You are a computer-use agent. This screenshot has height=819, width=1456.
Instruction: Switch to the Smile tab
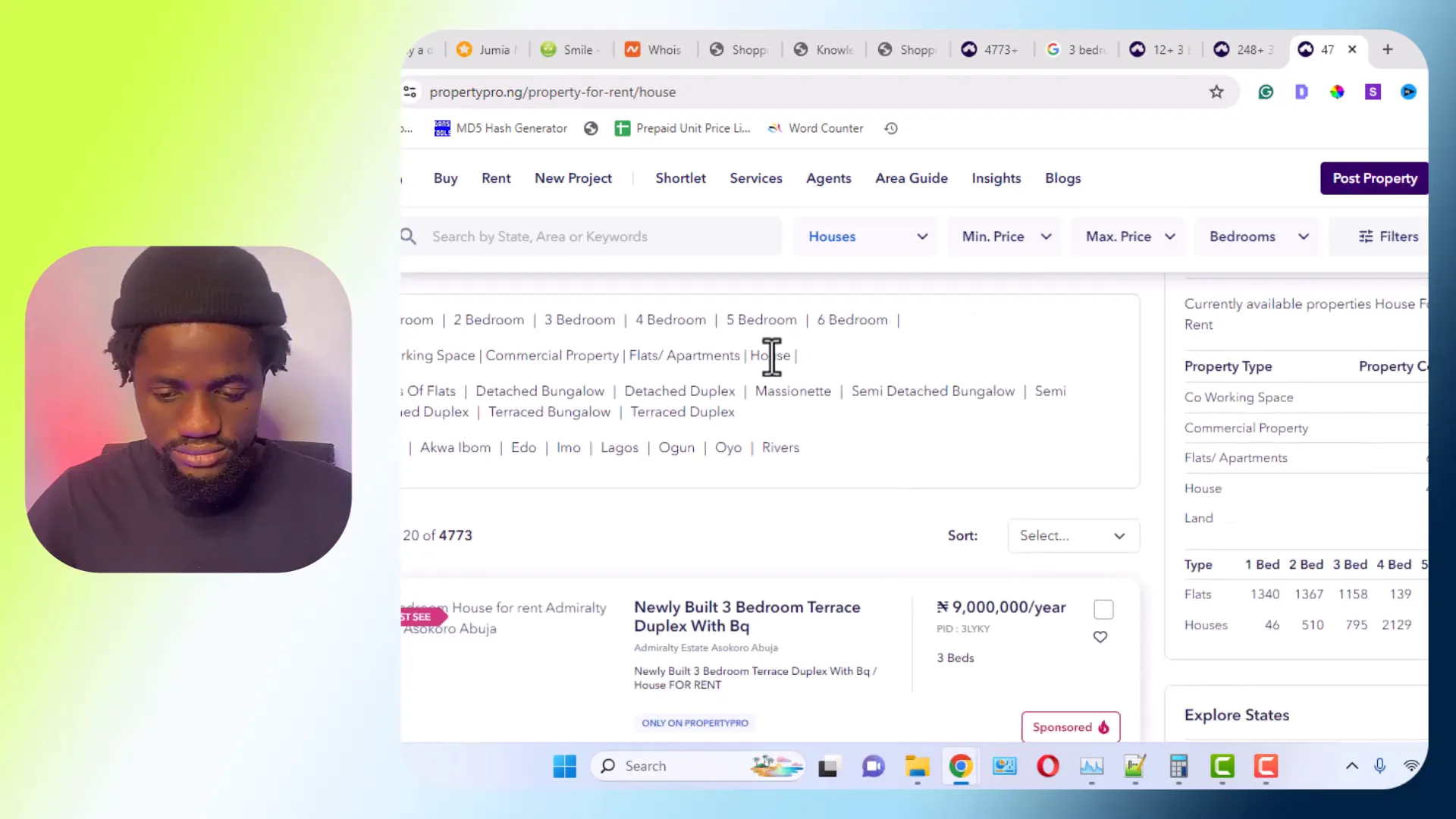pos(570,49)
